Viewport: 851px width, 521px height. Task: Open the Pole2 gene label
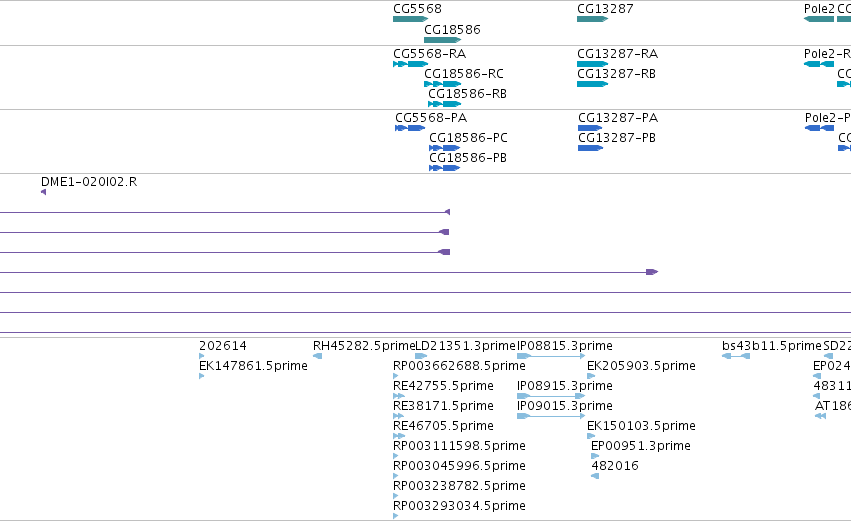pos(819,9)
